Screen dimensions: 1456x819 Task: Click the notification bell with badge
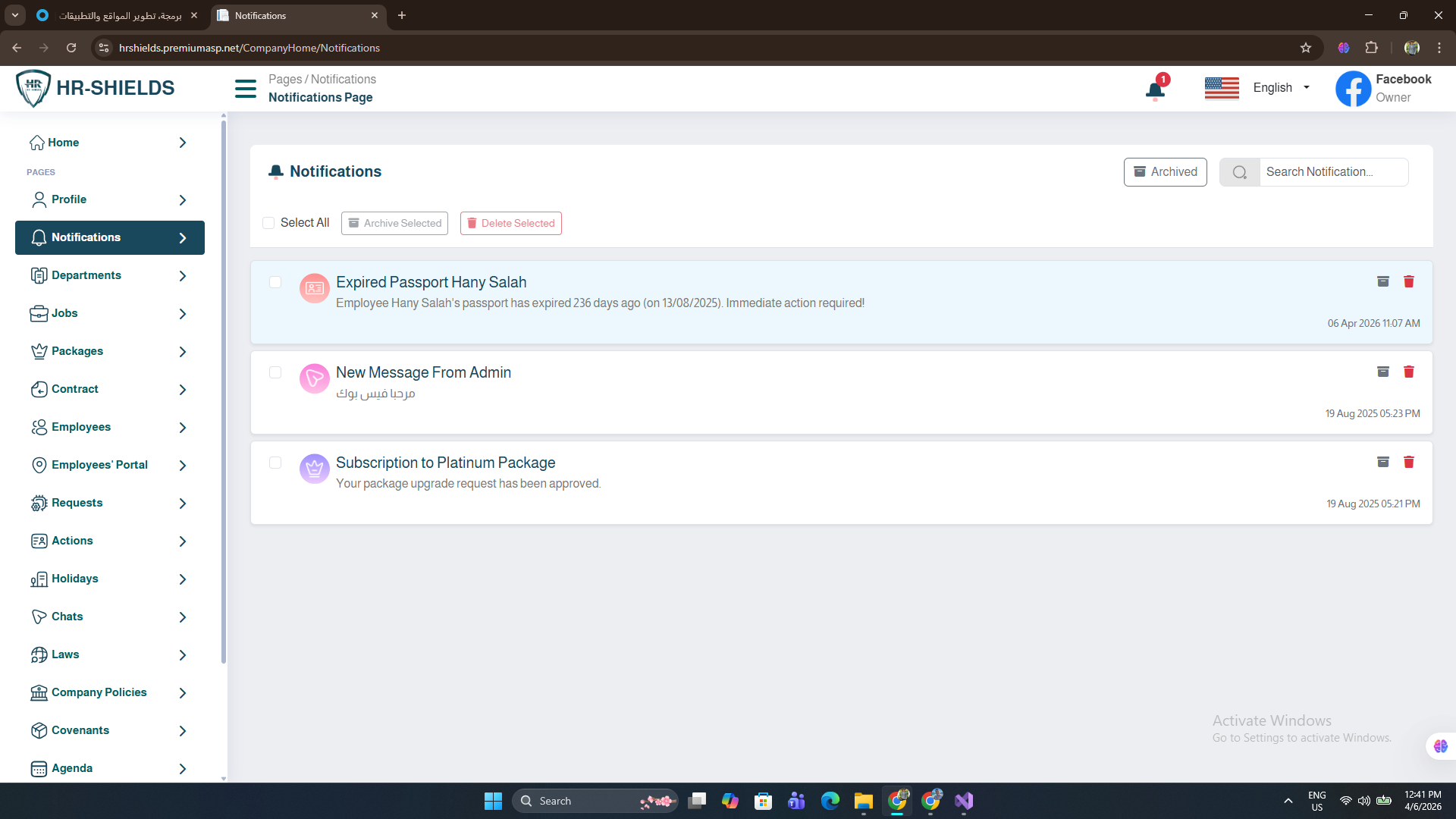(1155, 90)
